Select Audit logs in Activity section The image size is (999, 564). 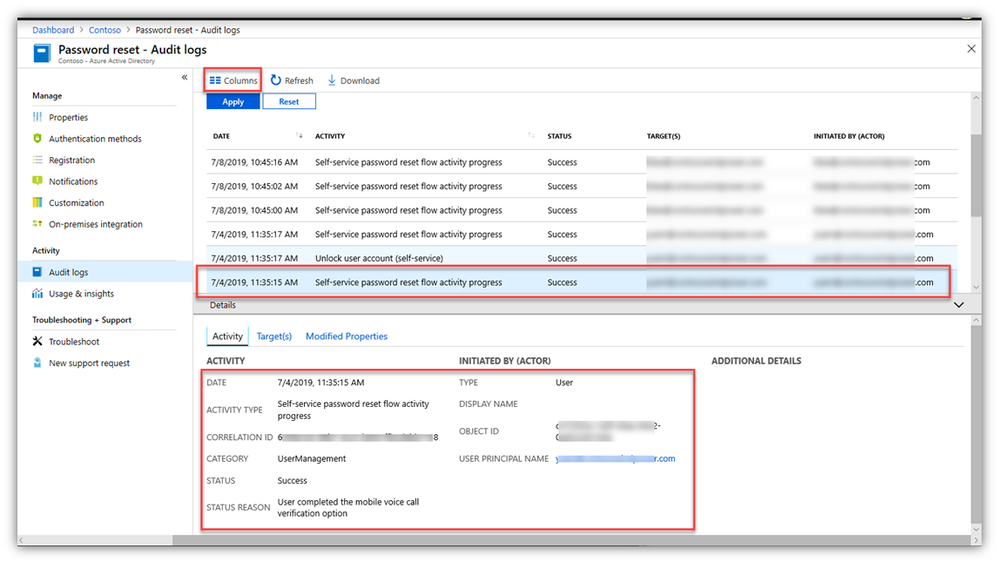104,272
